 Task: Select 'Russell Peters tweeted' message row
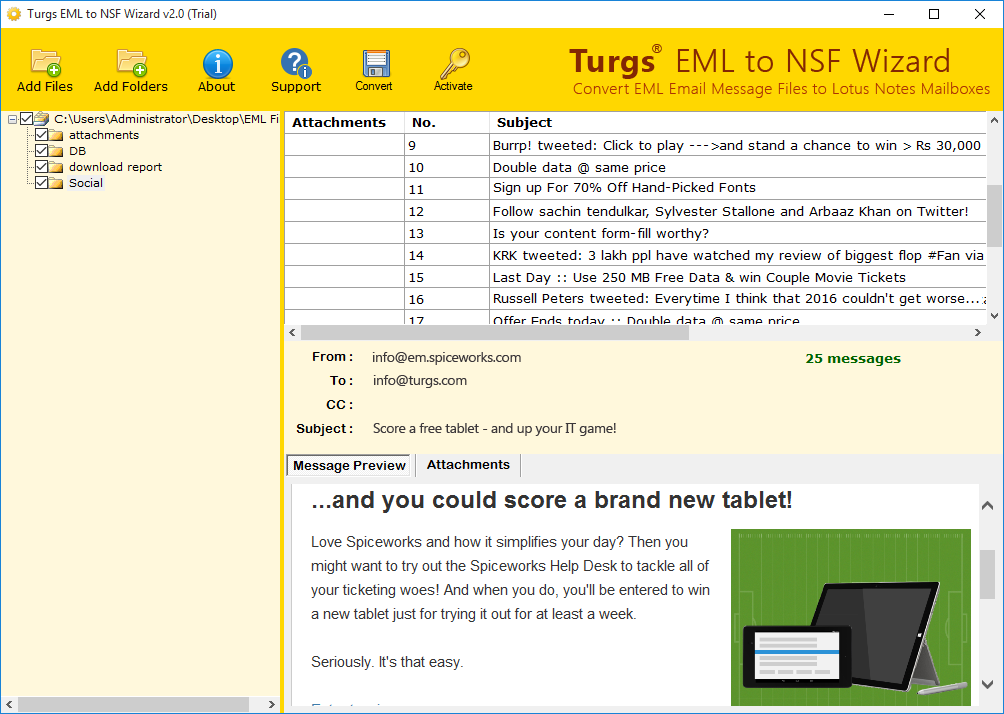(635, 299)
